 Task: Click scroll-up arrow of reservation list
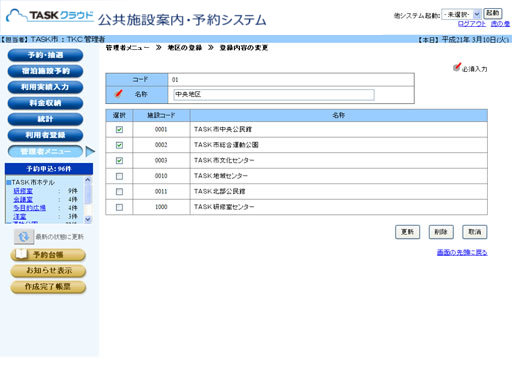point(88,180)
